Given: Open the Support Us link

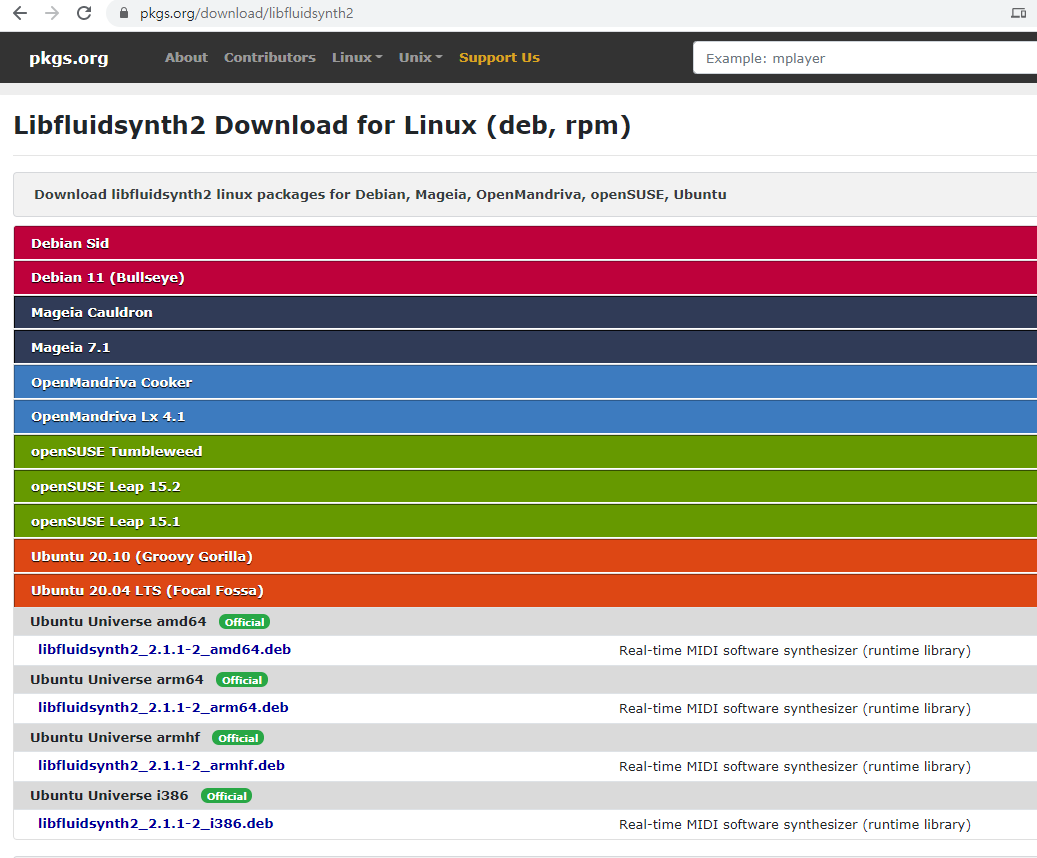Looking at the screenshot, I should pyautogui.click(x=499, y=58).
